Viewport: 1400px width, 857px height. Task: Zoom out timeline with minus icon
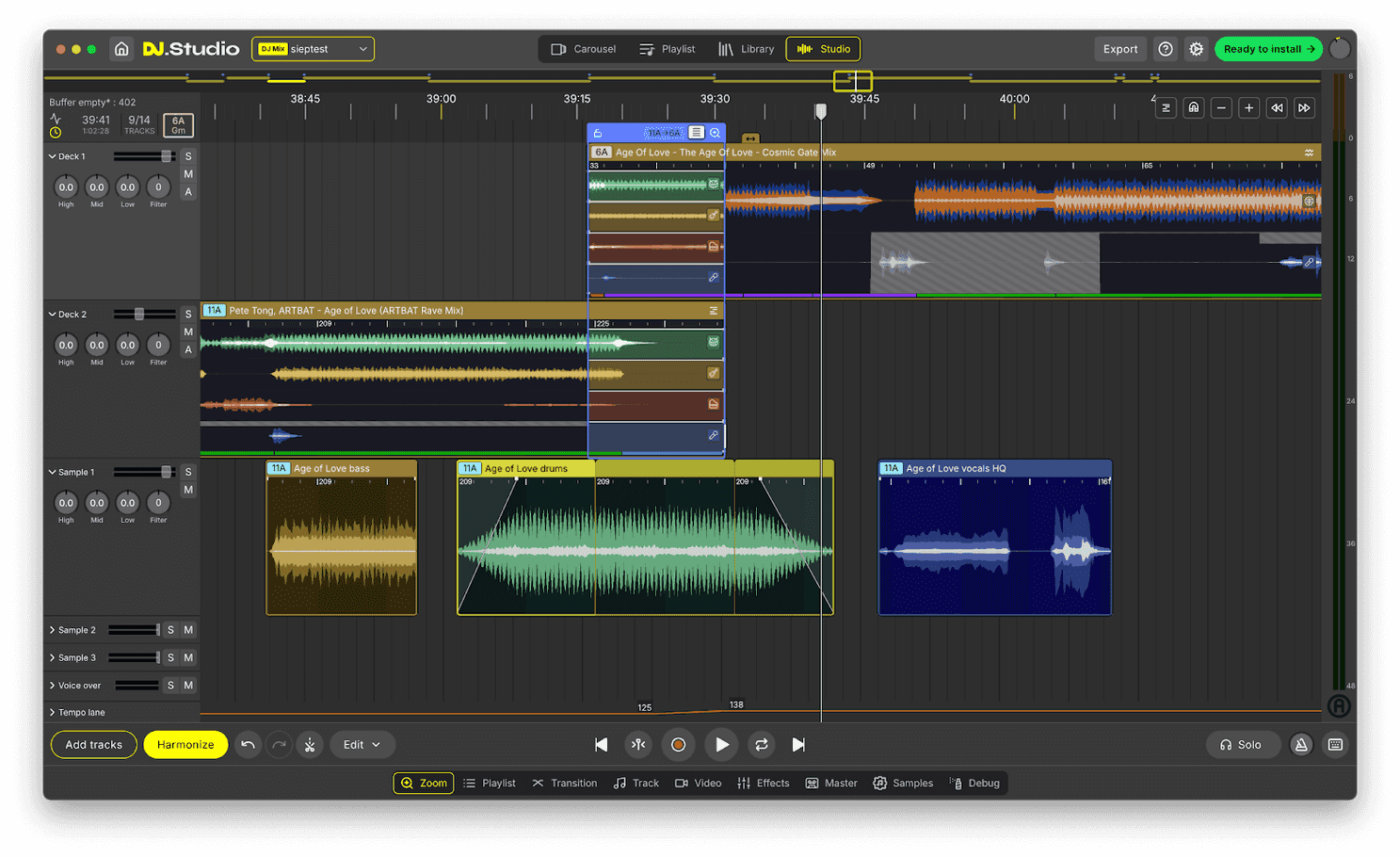click(1221, 108)
